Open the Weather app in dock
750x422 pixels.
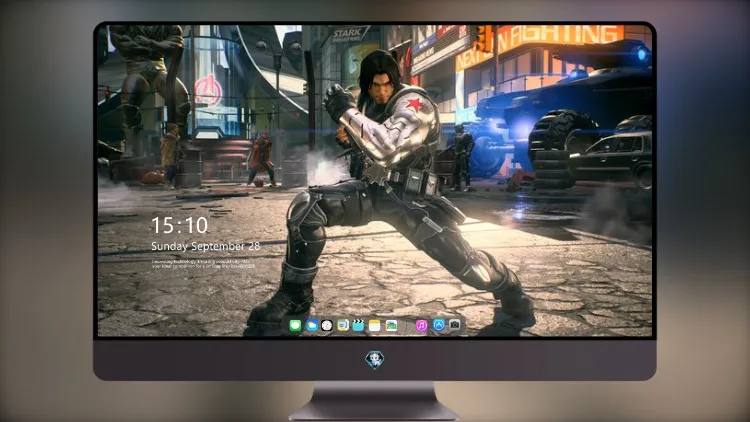311,325
